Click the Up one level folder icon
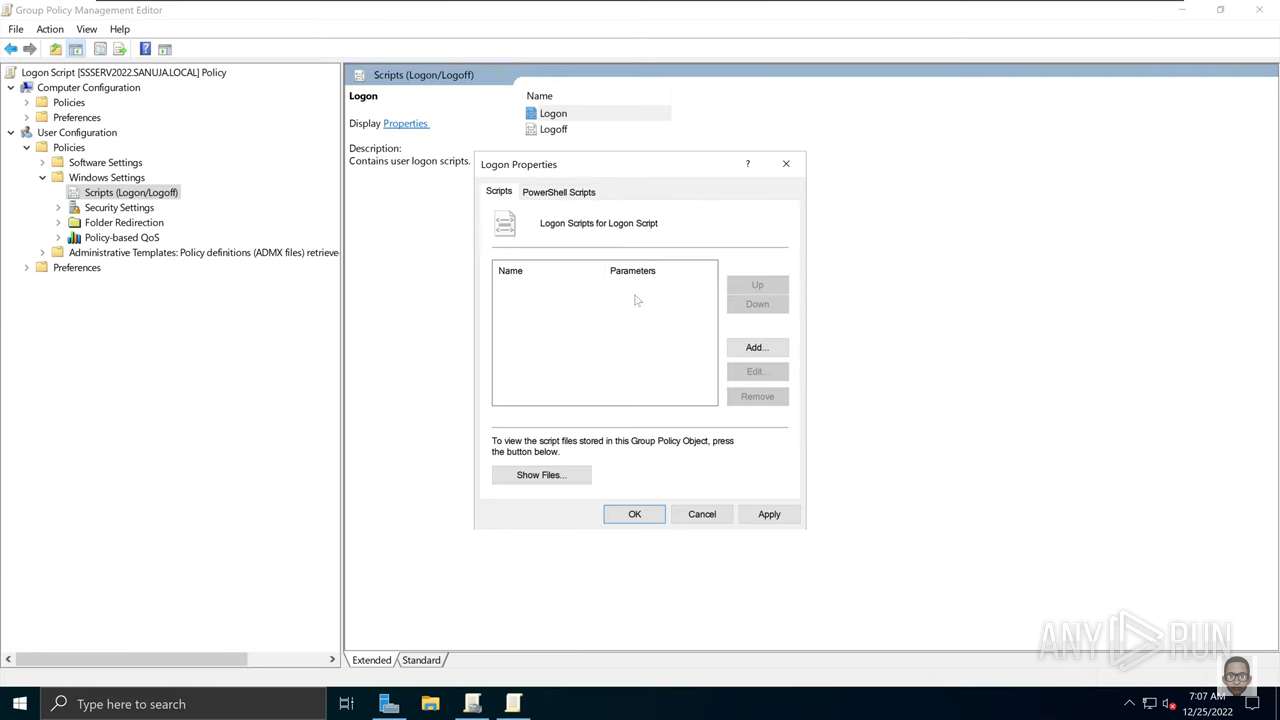 pyautogui.click(x=56, y=49)
